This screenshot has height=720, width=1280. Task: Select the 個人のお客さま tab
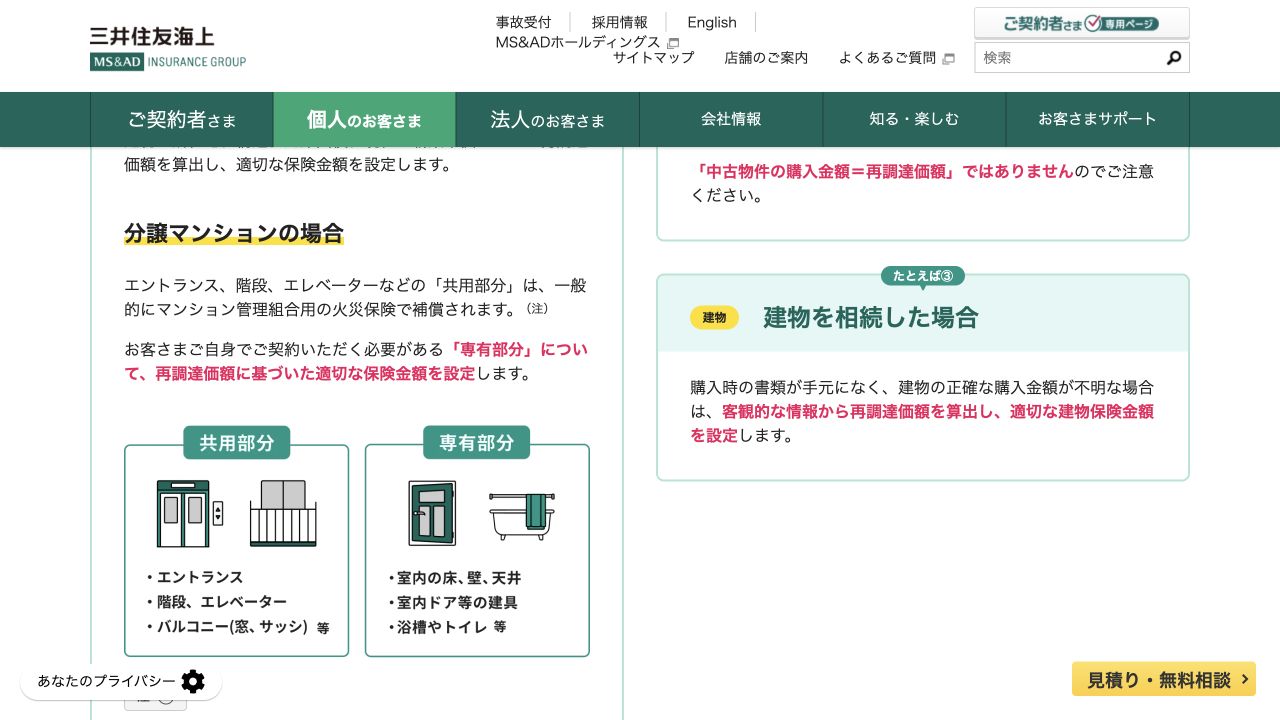click(x=364, y=120)
